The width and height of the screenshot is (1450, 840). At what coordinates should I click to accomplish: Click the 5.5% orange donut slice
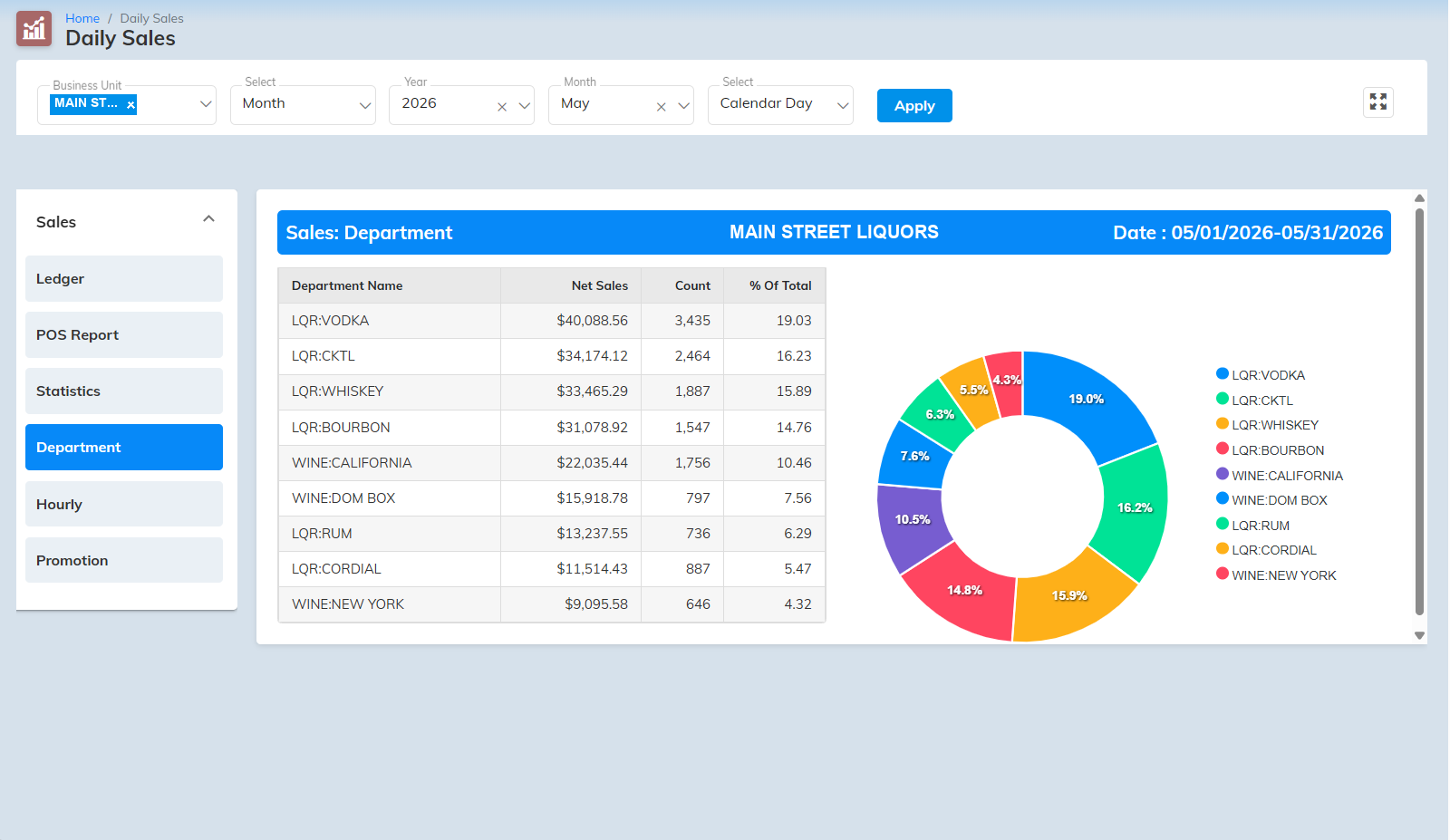973,391
